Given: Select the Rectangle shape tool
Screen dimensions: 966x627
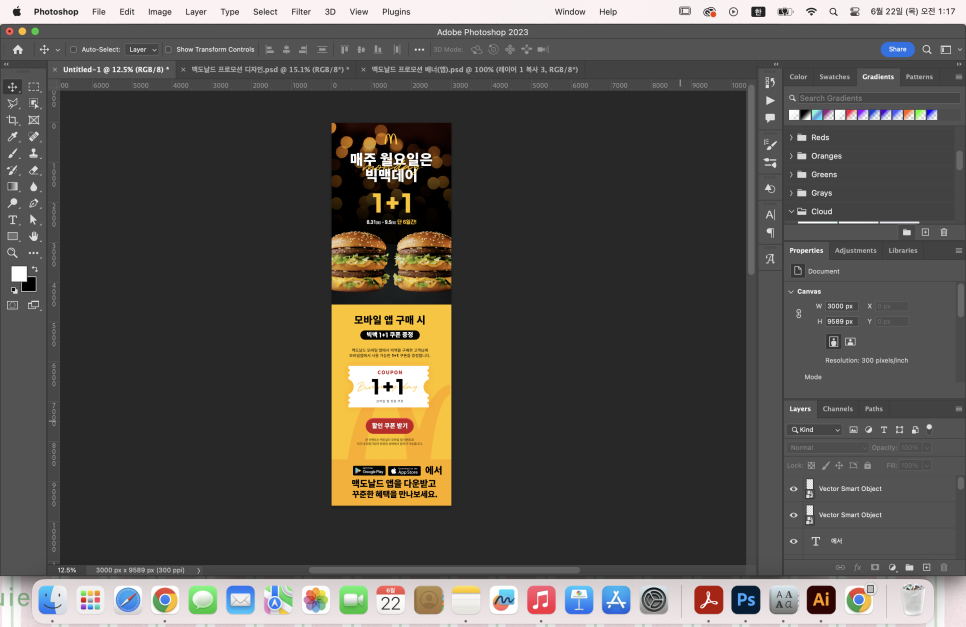Looking at the screenshot, I should 12,237.
